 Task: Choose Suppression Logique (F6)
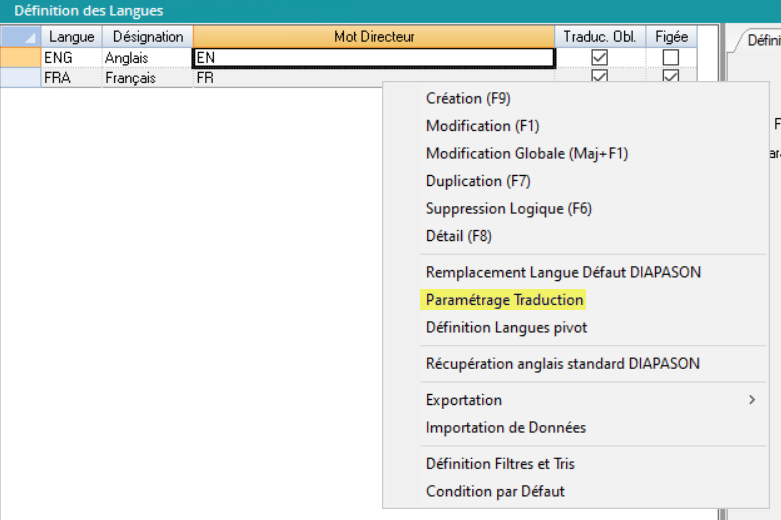point(508,209)
